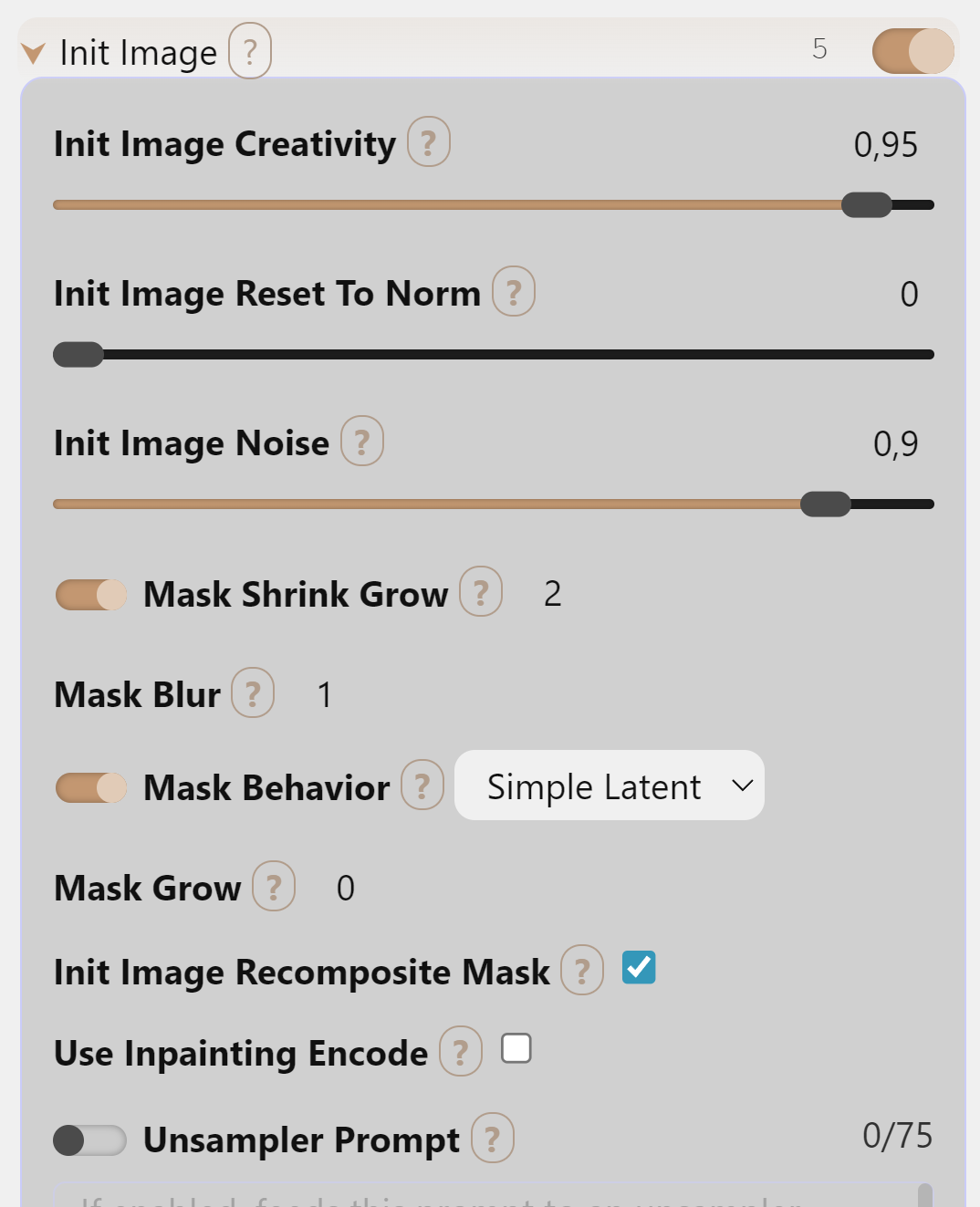Click the Mask Blur value field
Image resolution: width=980 pixels, height=1207 pixels.
pyautogui.click(x=325, y=695)
